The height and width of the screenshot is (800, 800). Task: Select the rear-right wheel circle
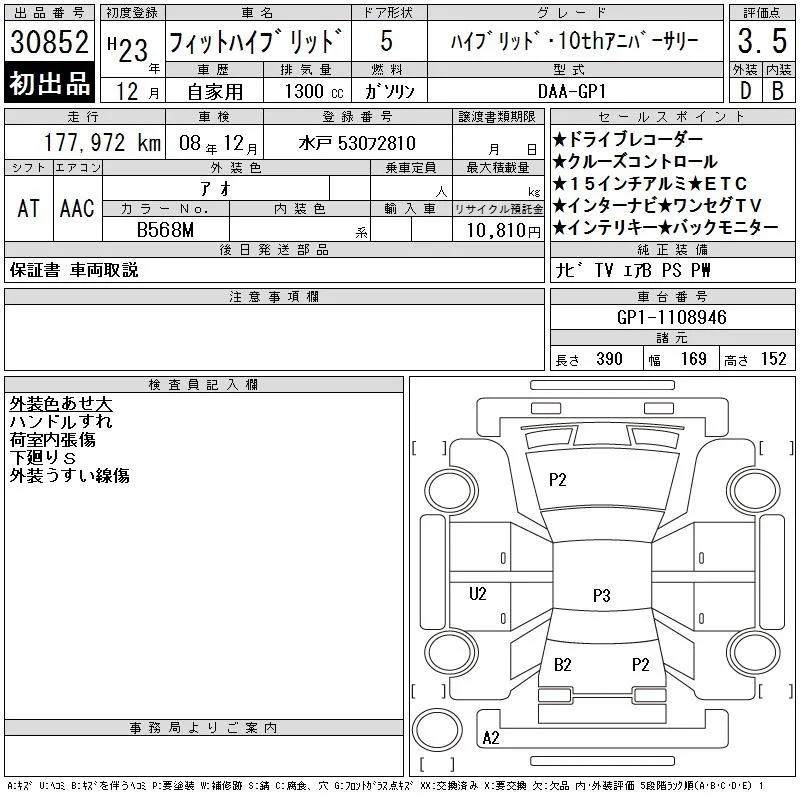coord(754,652)
